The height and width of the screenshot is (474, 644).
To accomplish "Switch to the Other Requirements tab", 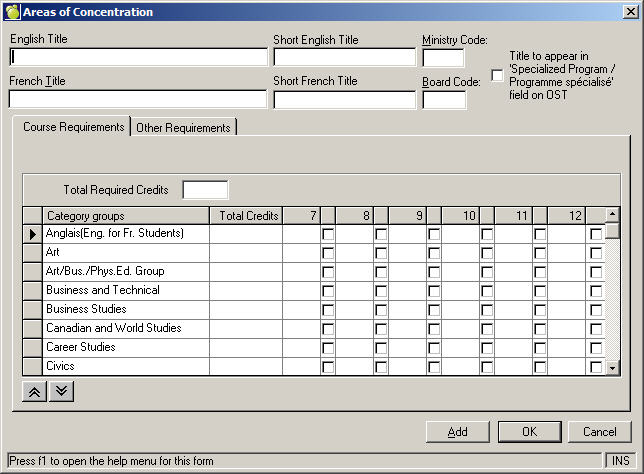I will [183, 128].
